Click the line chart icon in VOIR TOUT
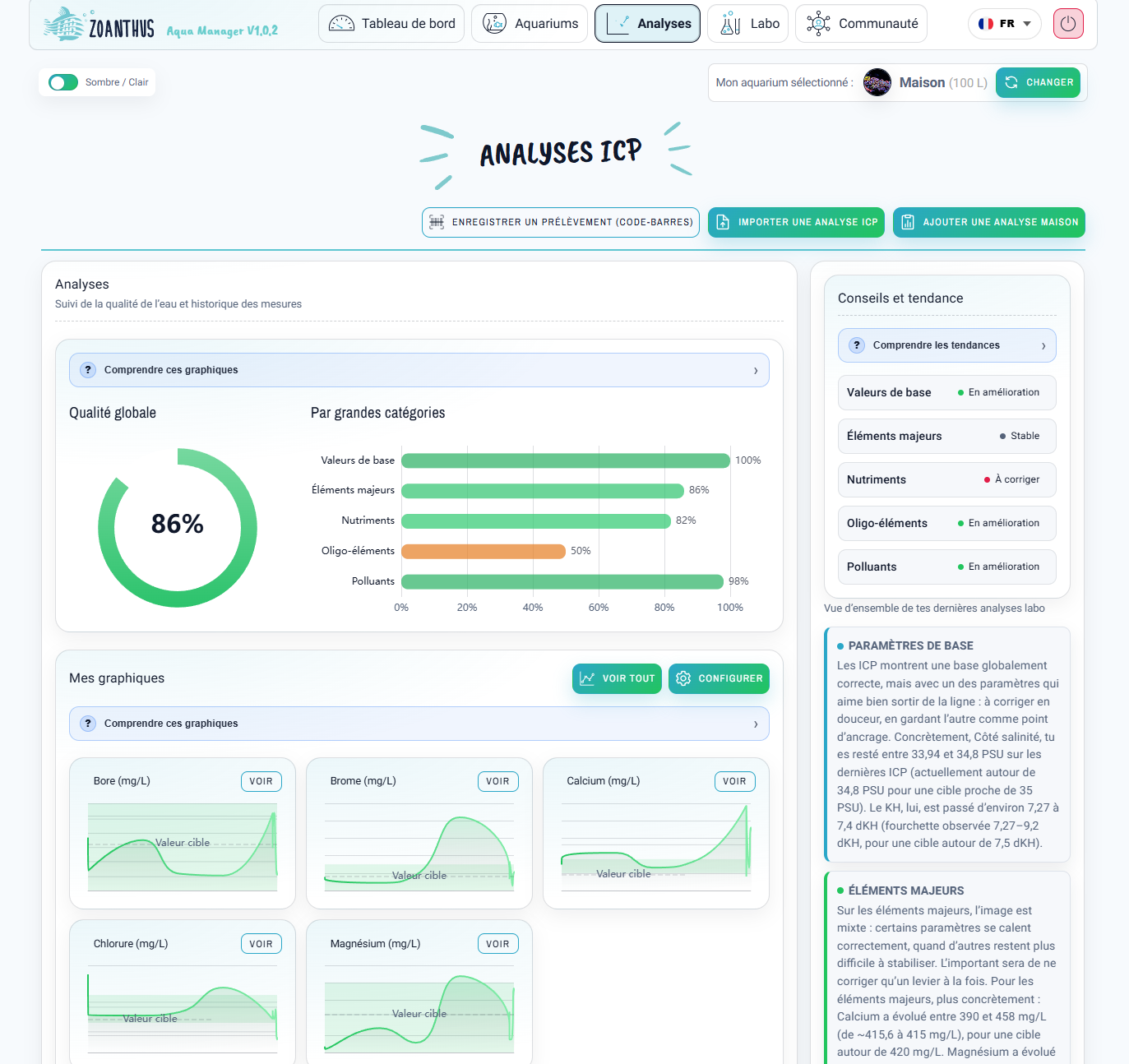The height and width of the screenshot is (1064, 1129). click(x=587, y=678)
